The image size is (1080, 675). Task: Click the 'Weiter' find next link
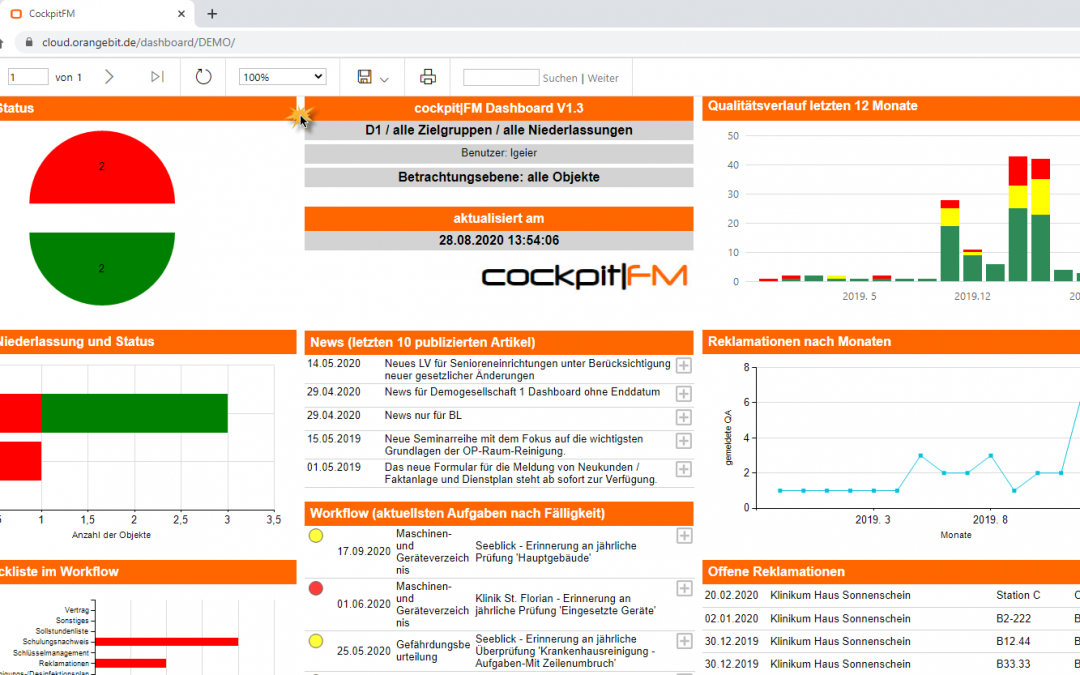603,78
